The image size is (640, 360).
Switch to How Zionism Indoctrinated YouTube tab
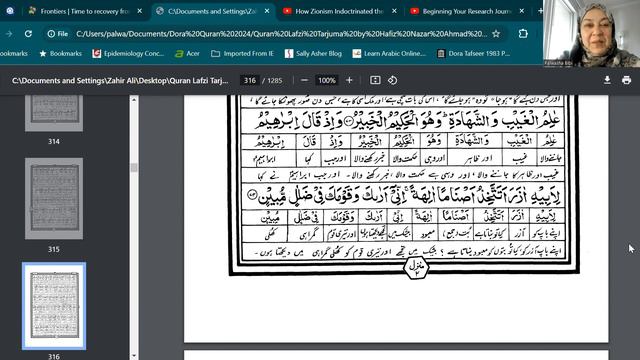338,11
